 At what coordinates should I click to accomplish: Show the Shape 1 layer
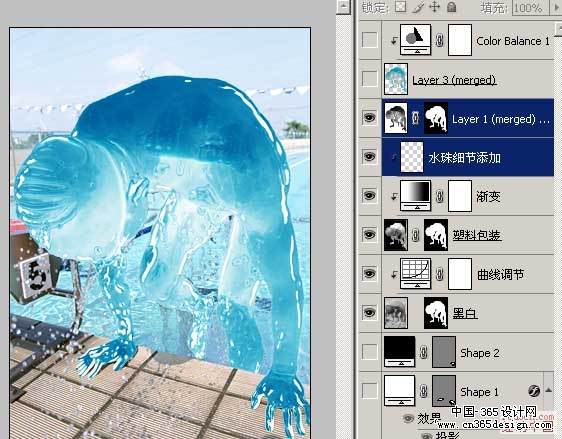[370, 391]
